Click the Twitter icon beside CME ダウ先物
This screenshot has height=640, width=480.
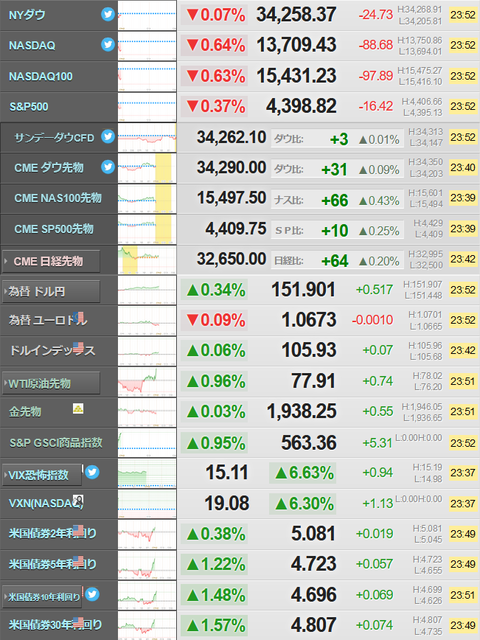coord(108,167)
